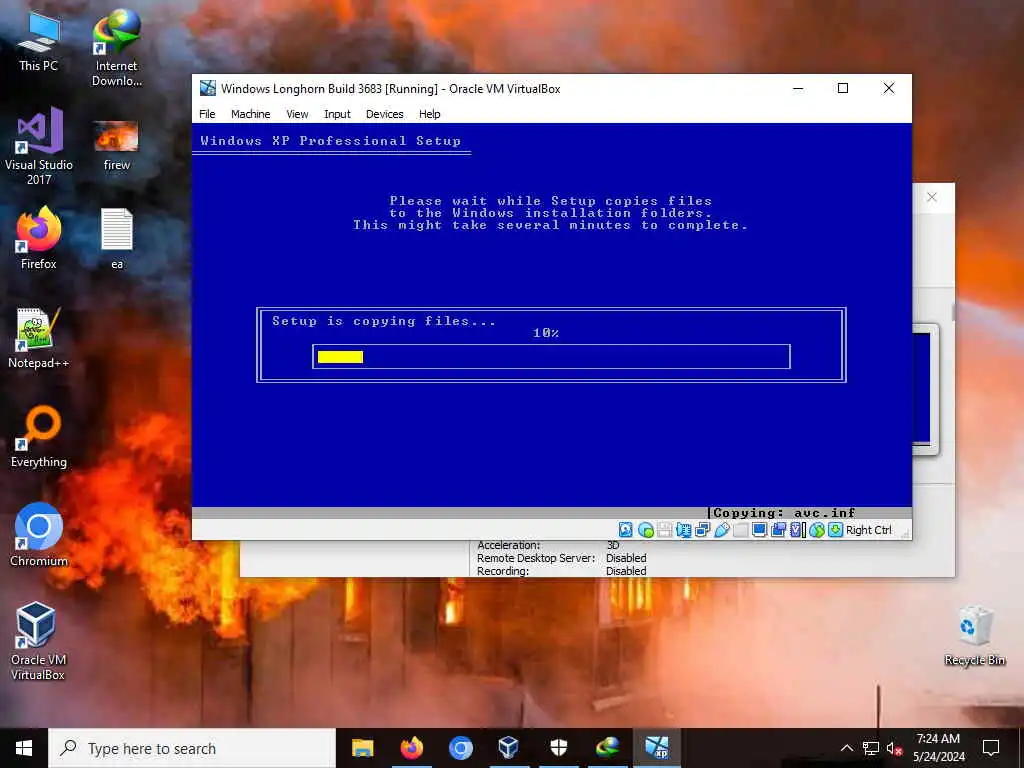This screenshot has height=768, width=1024.
Task: Open the View menu in VirtualBox
Action: (x=296, y=114)
